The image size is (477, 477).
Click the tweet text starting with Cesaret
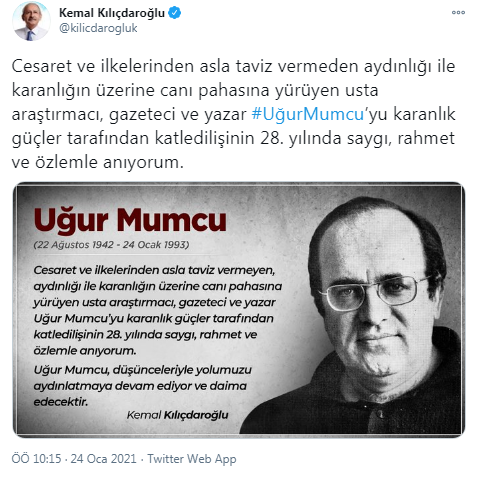tap(233, 114)
